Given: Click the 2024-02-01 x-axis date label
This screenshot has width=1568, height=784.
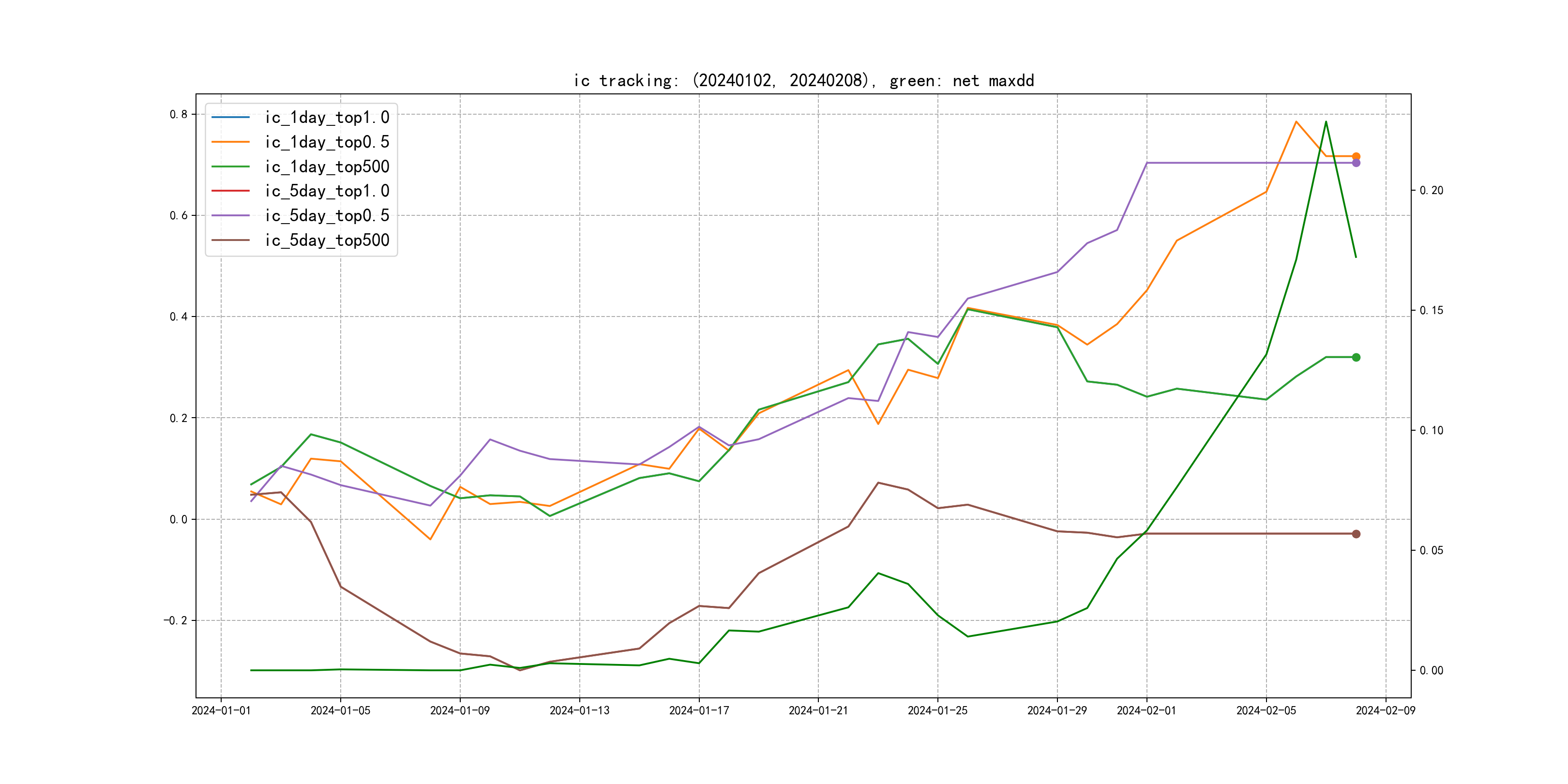Looking at the screenshot, I should point(1146,710).
